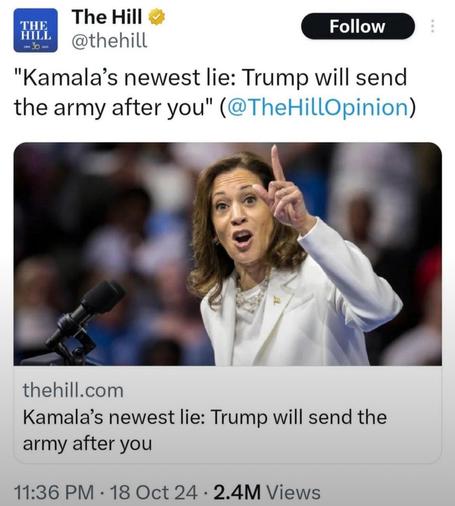The image size is (455, 506).
Task: View the 2.4M Views count
Action: [267, 492]
